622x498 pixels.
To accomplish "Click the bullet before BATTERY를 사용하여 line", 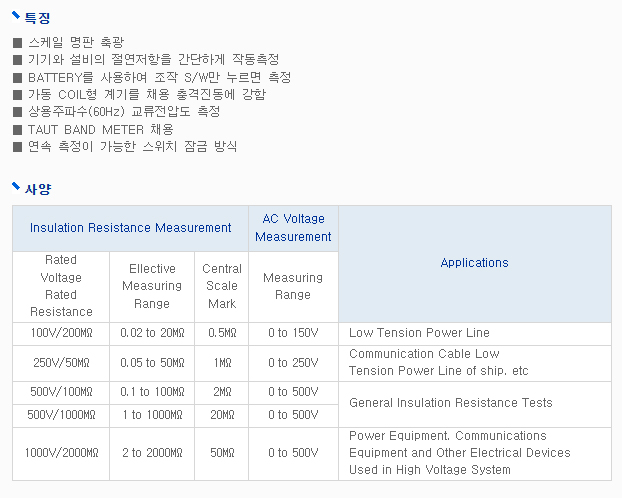I will (17, 77).
